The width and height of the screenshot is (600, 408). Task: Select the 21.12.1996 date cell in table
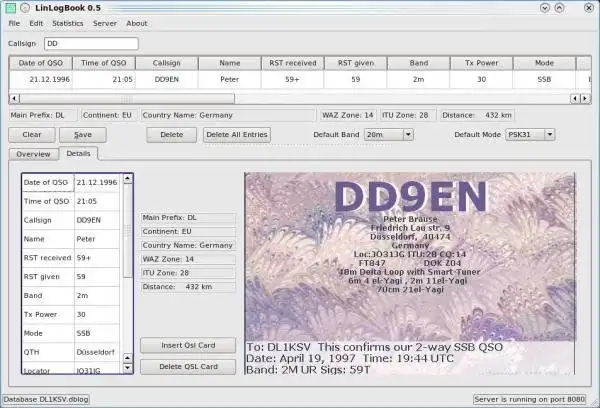click(41, 80)
